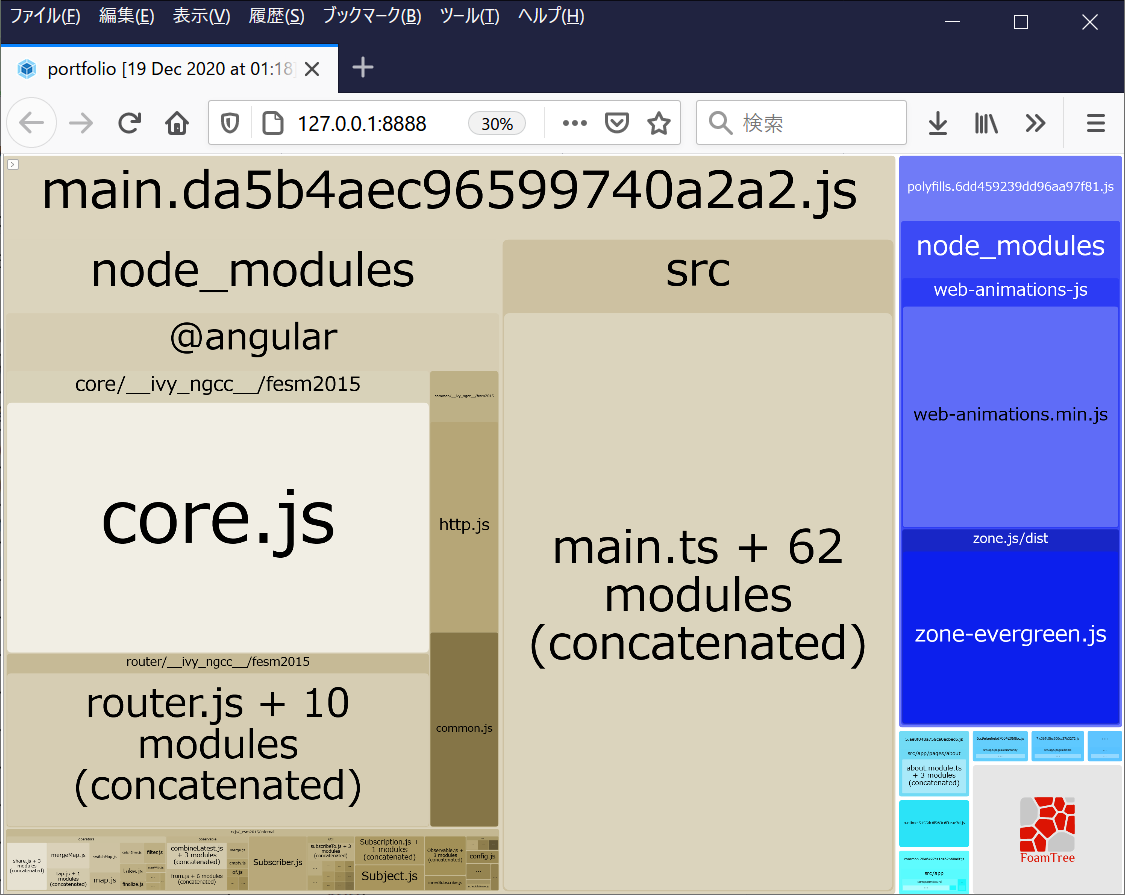Open the Firefox hamburger menu
This screenshot has height=895, width=1125.
1096,123
